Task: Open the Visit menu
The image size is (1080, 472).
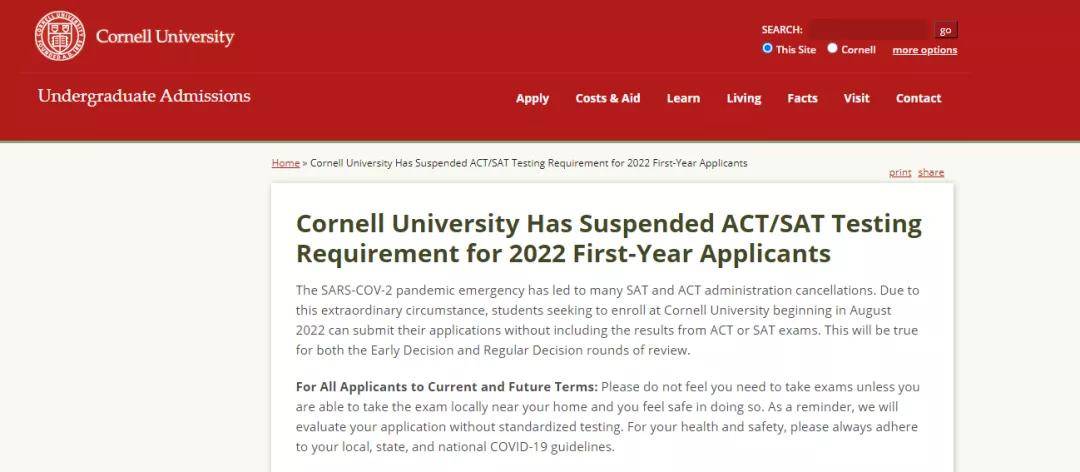Action: tap(856, 98)
